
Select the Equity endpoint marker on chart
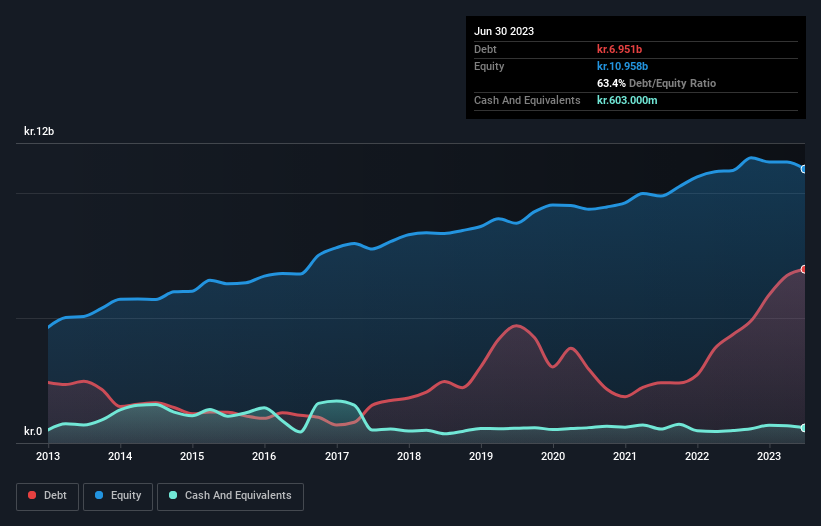[x=804, y=169]
